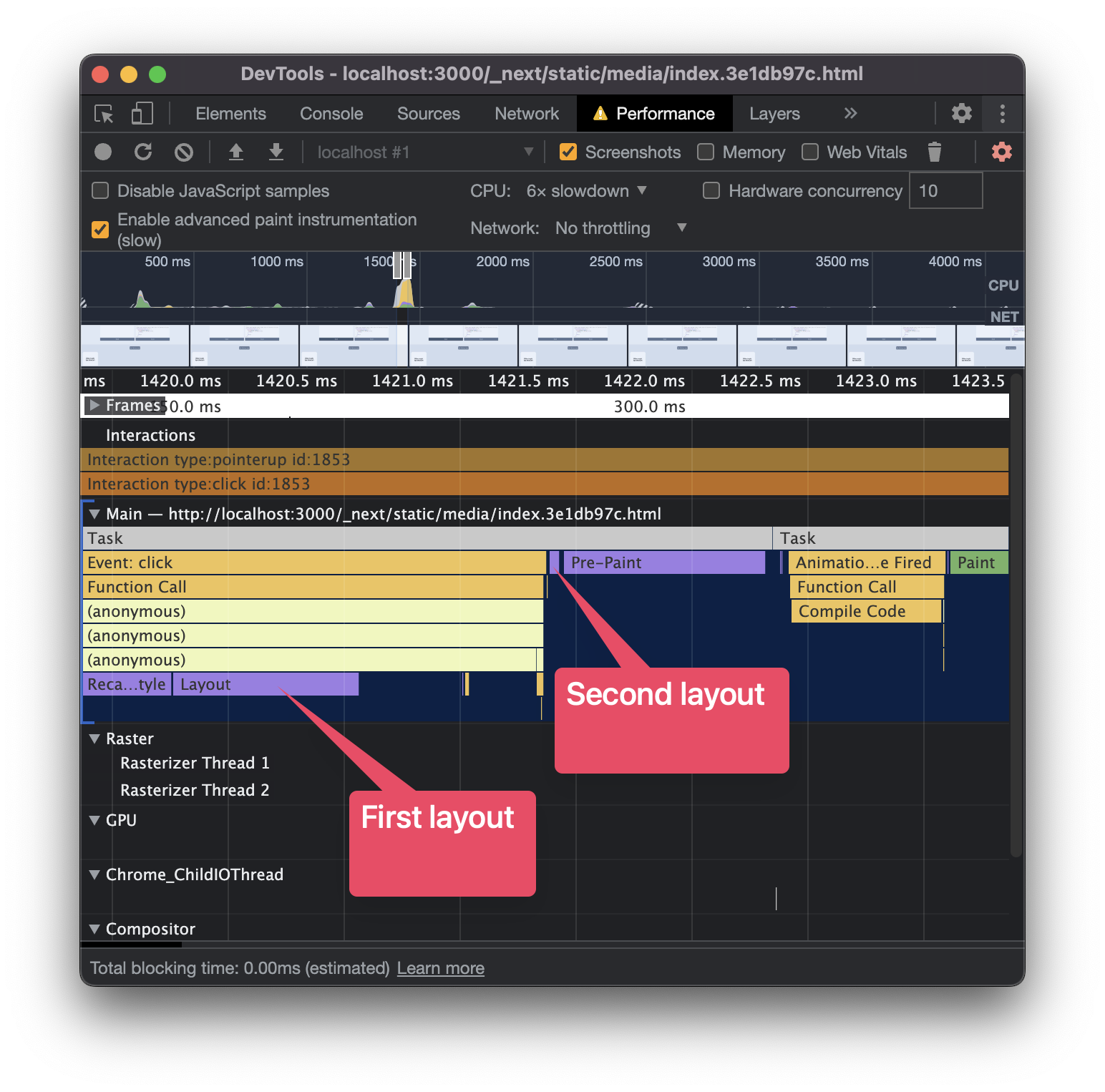This screenshot has width=1105, height=1092.
Task: Open the three-dot customize menu
Action: click(x=1002, y=113)
